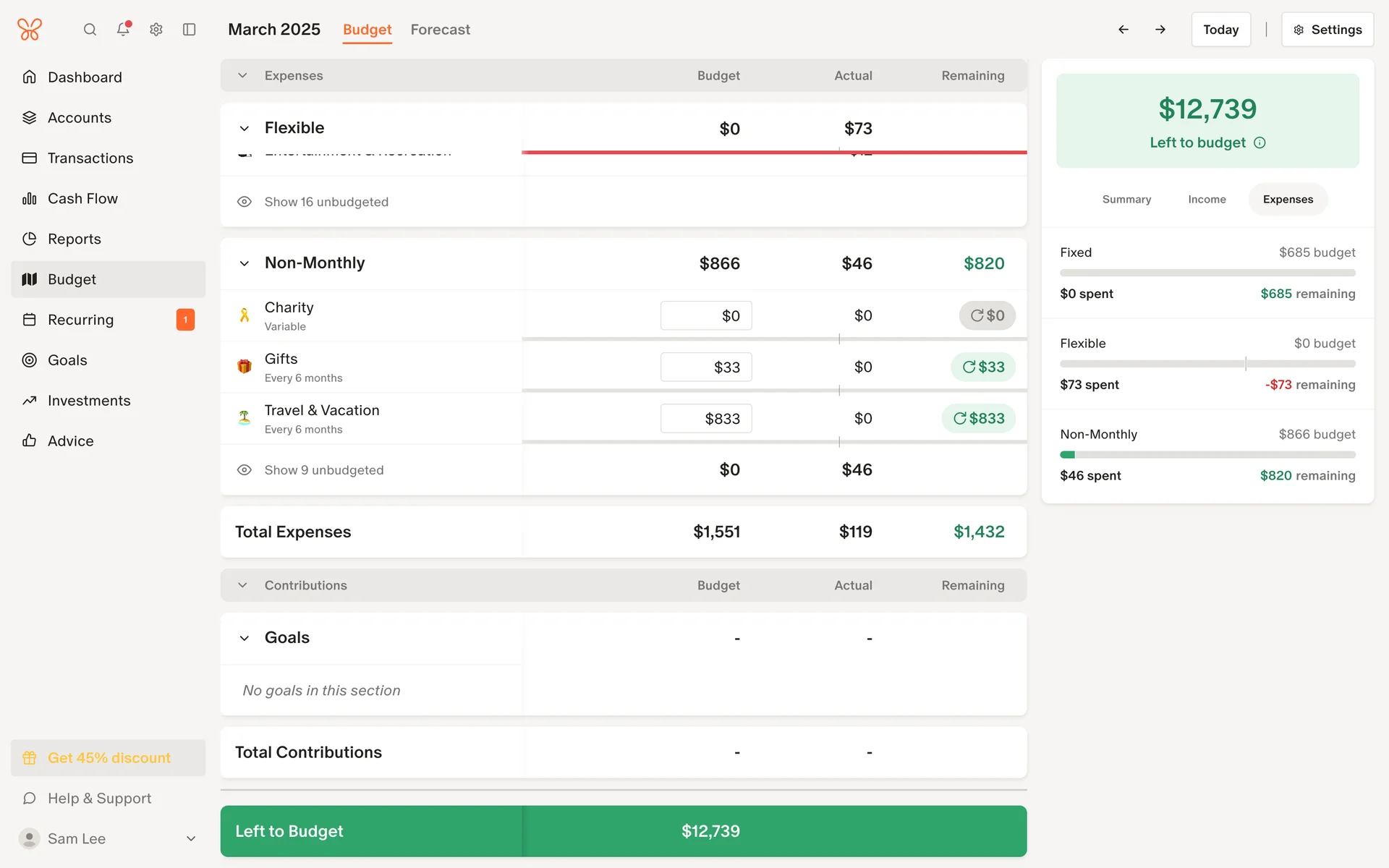Click the Non-Monthly spending progress bar
Image resolution: width=1389 pixels, height=868 pixels.
(x=1207, y=455)
